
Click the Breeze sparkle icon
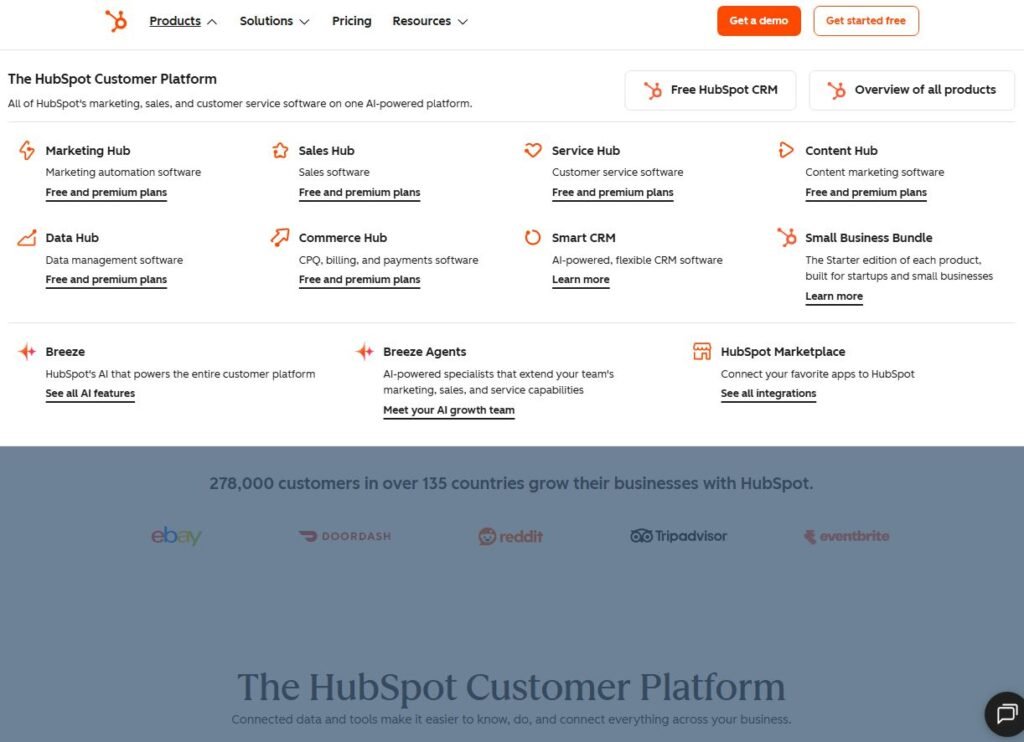(25, 351)
